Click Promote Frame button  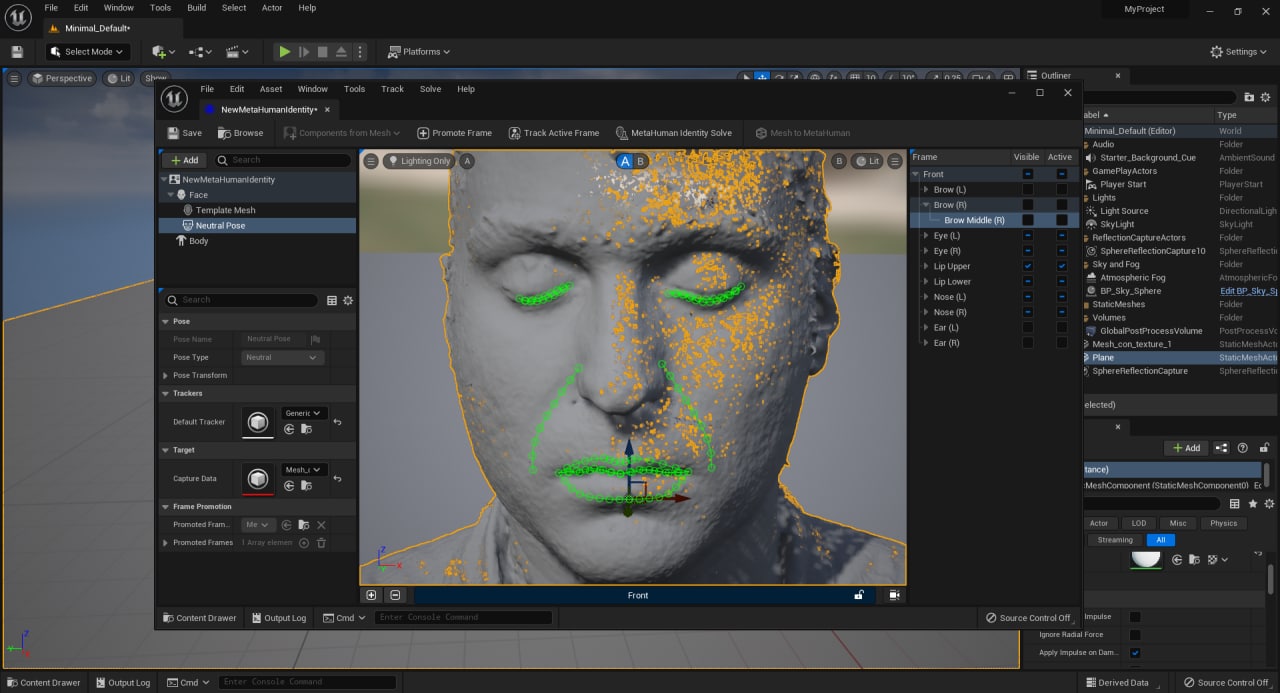(x=454, y=133)
